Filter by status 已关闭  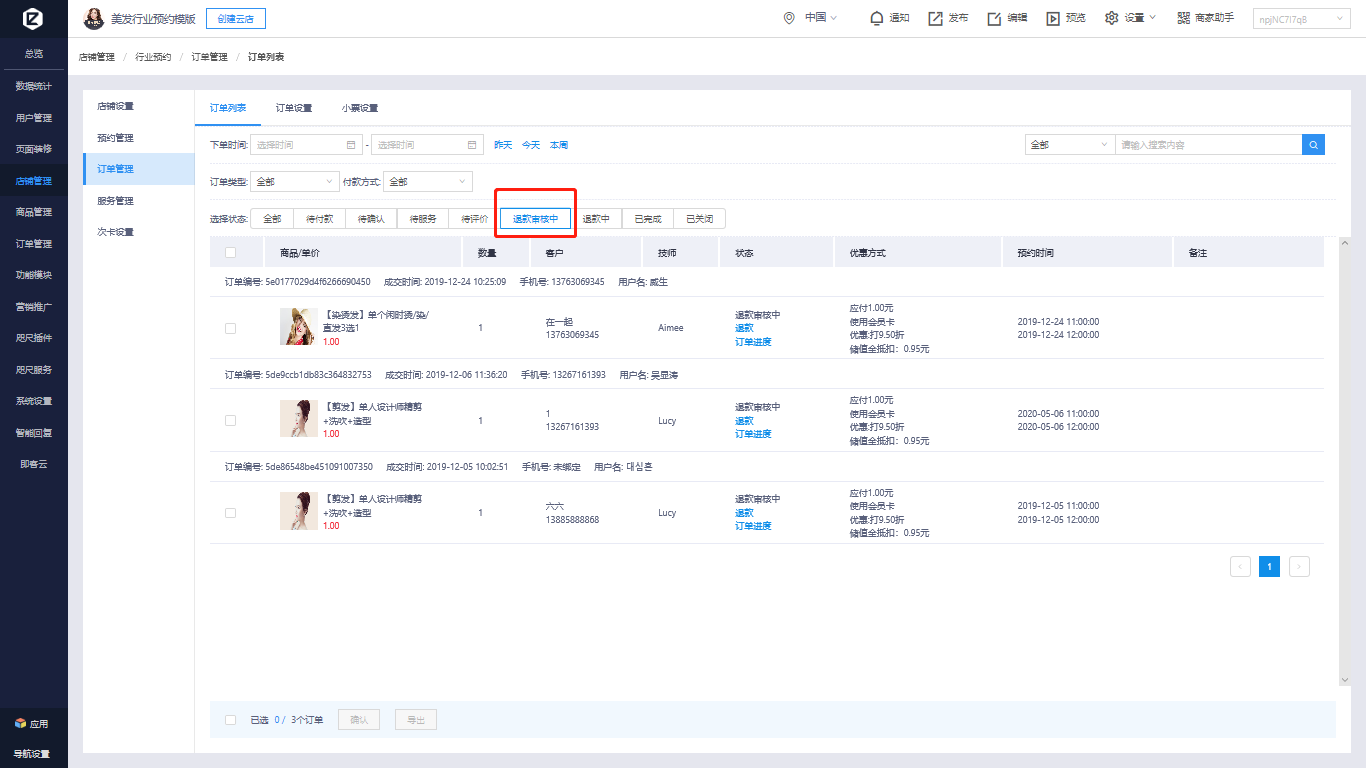[700, 219]
